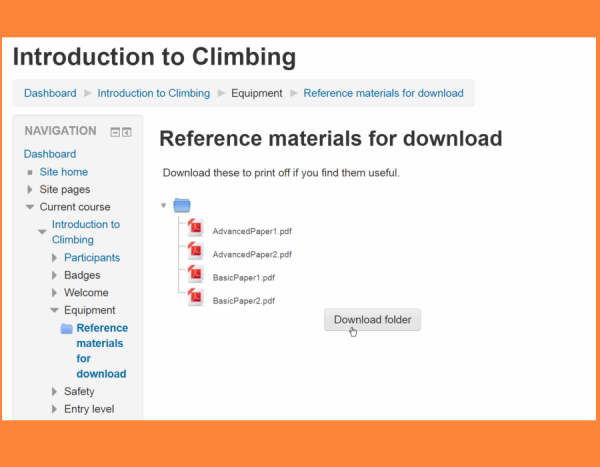Collapse the Current course navigation node
Screen dimensions: 600x467
click(x=30, y=207)
